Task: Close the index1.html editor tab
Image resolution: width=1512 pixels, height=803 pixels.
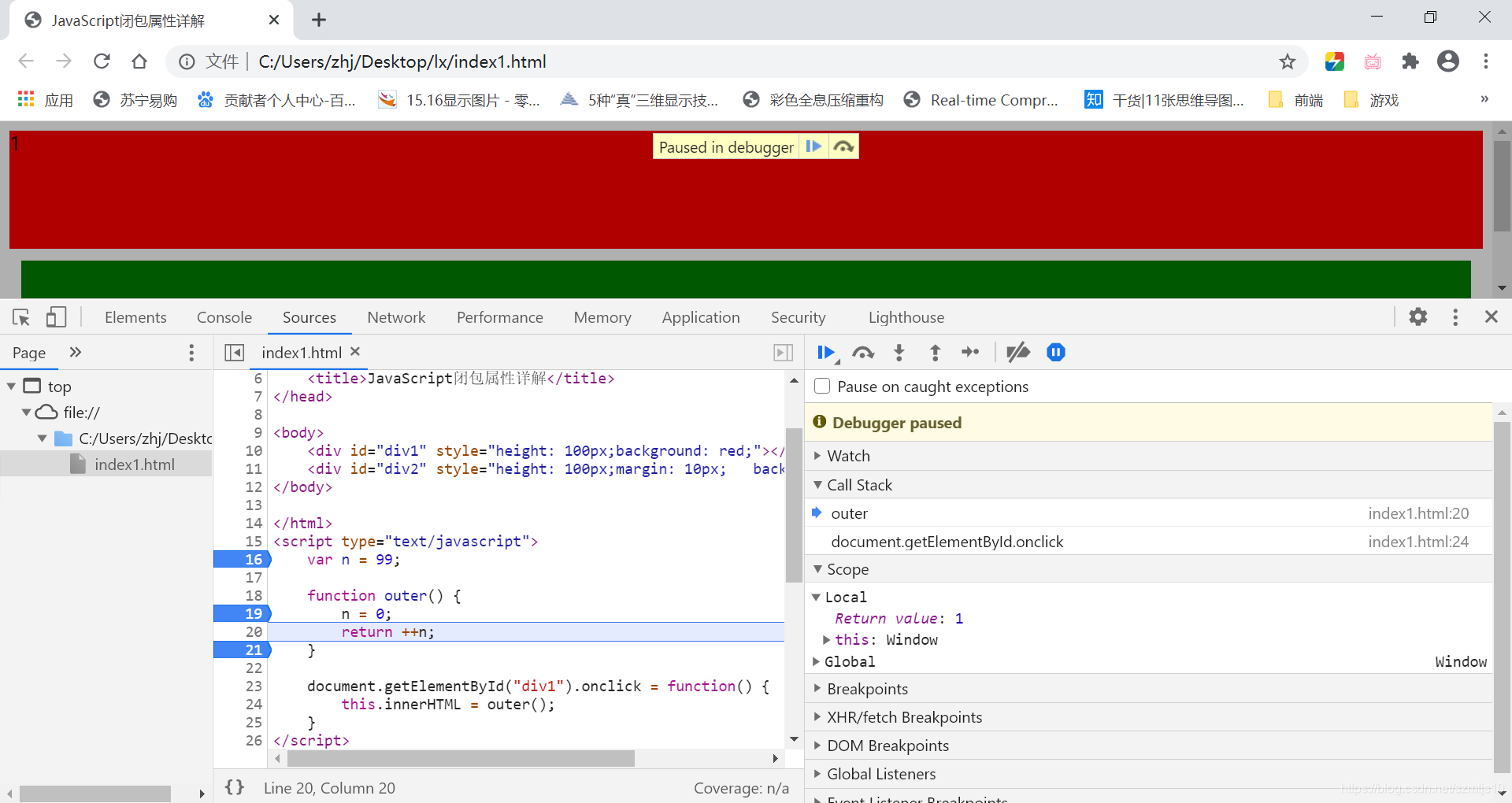Action: (x=355, y=352)
